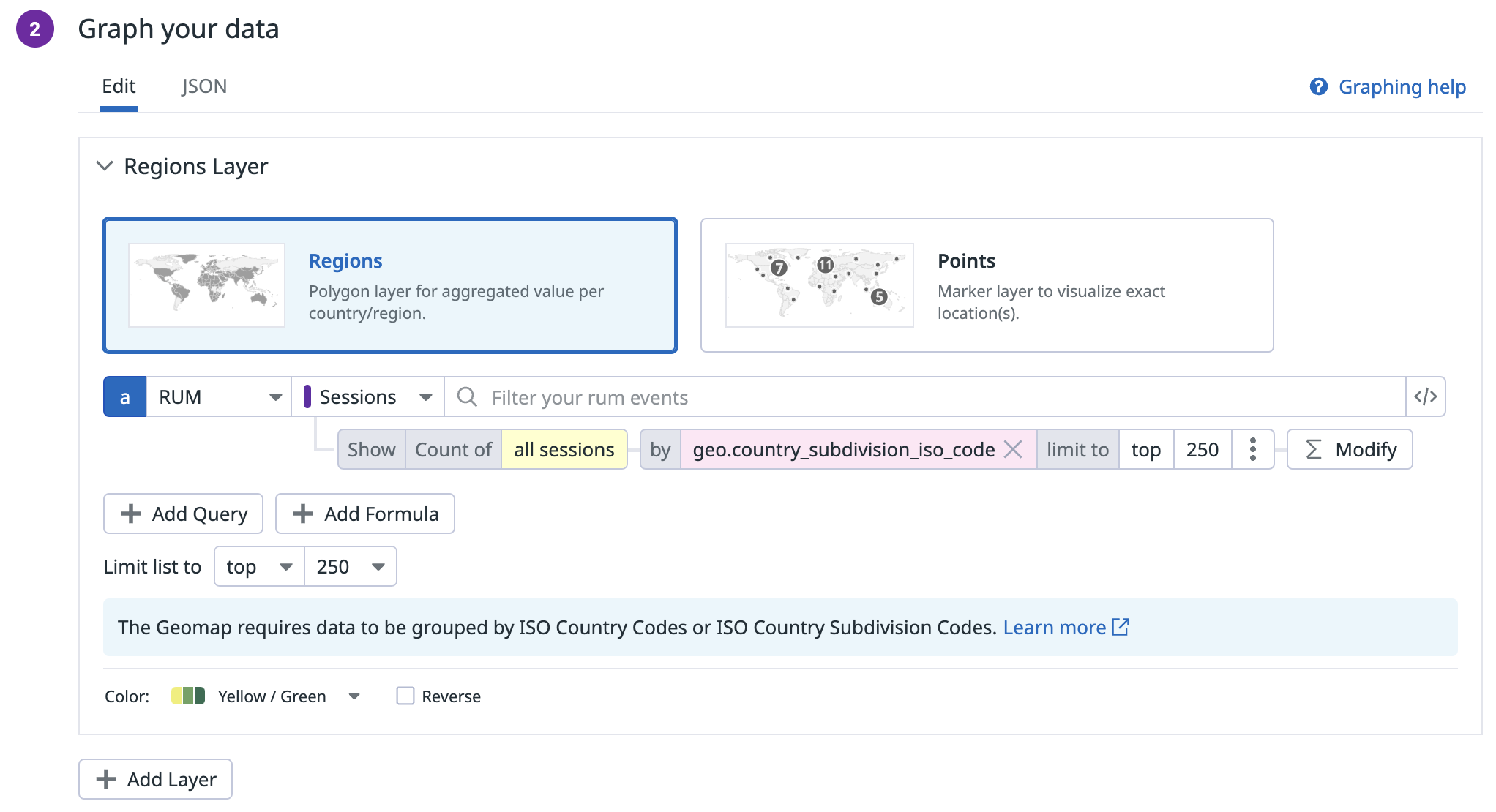Open the RUM data source dropdown

point(220,397)
